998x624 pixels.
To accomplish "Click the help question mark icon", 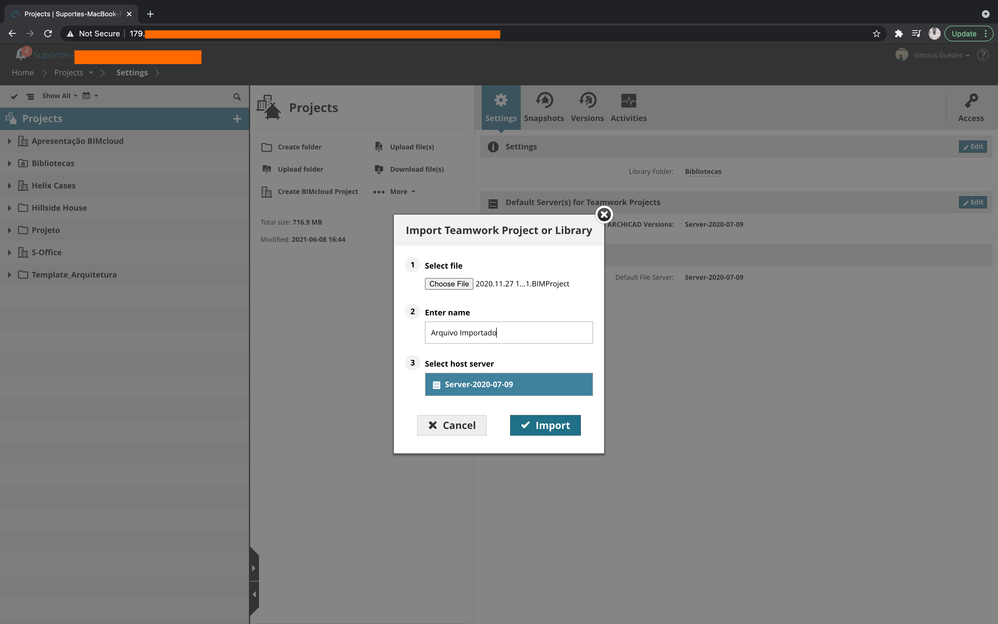I will coord(983,55).
